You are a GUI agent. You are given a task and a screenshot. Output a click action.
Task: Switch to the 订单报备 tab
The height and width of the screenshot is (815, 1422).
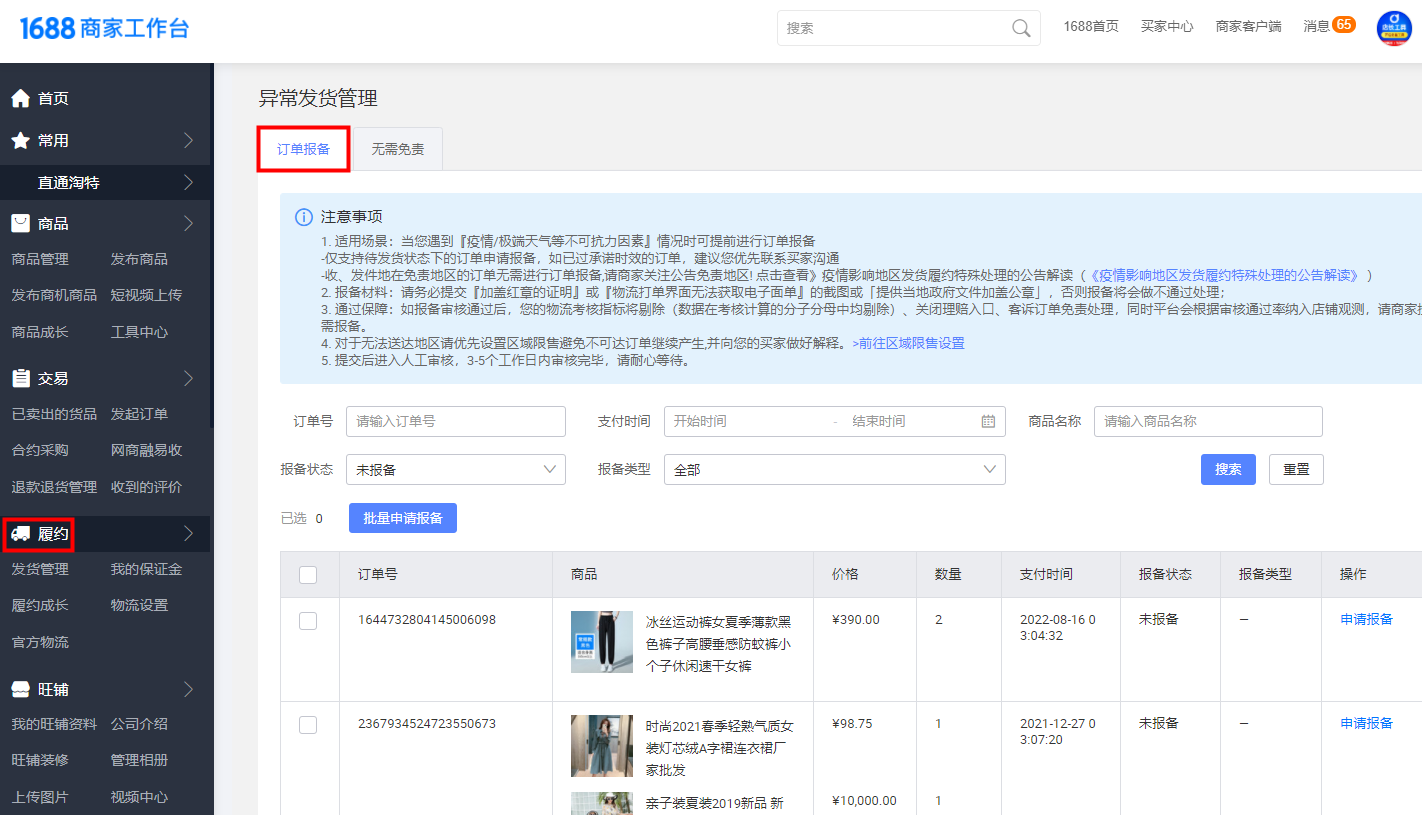303,149
